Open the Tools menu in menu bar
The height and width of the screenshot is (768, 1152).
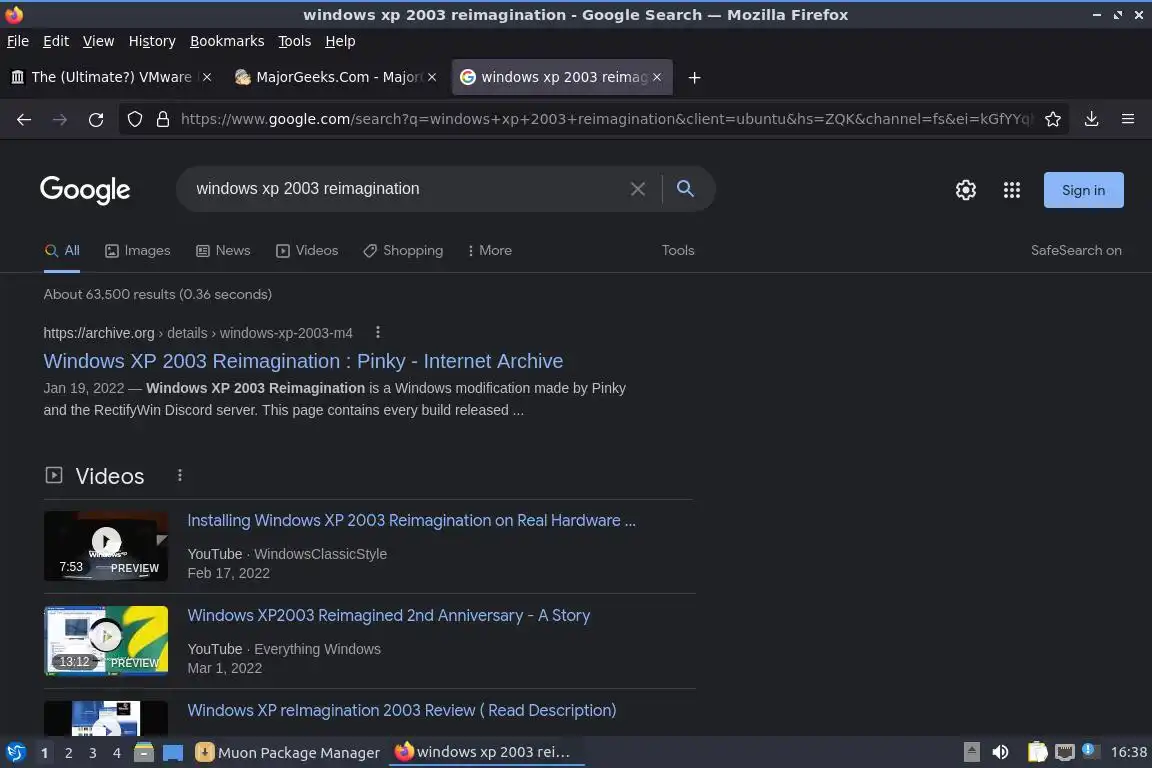point(295,41)
